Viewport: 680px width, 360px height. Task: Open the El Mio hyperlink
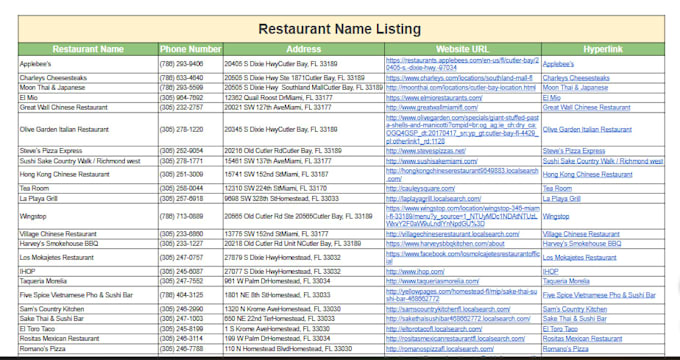tap(552, 98)
